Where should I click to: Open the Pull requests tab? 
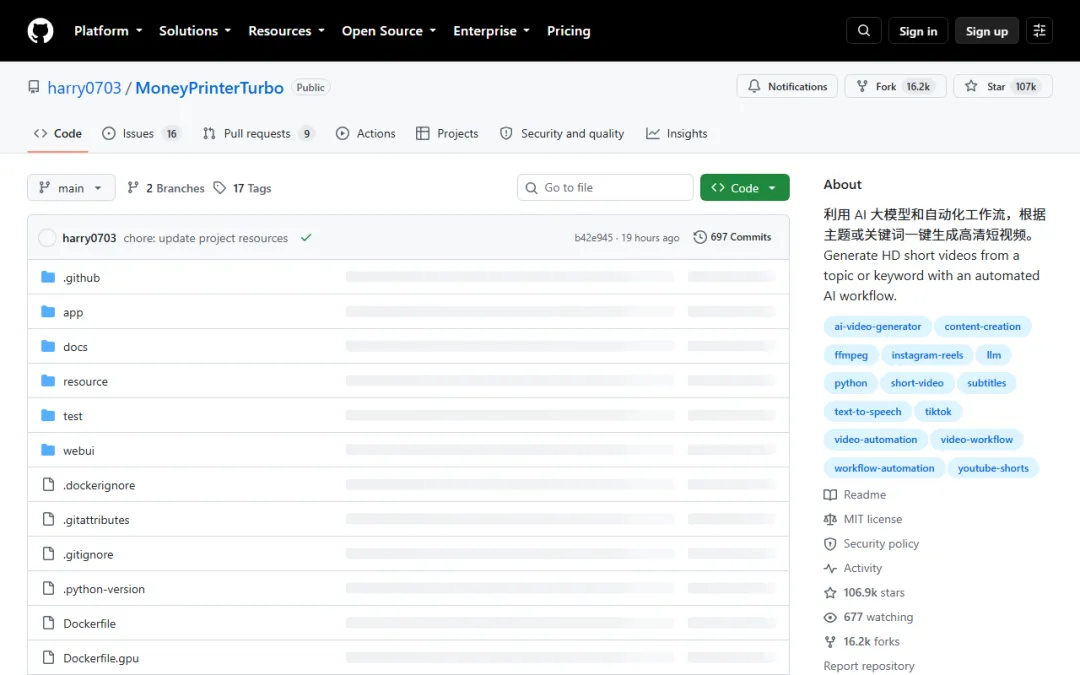[x=258, y=134]
